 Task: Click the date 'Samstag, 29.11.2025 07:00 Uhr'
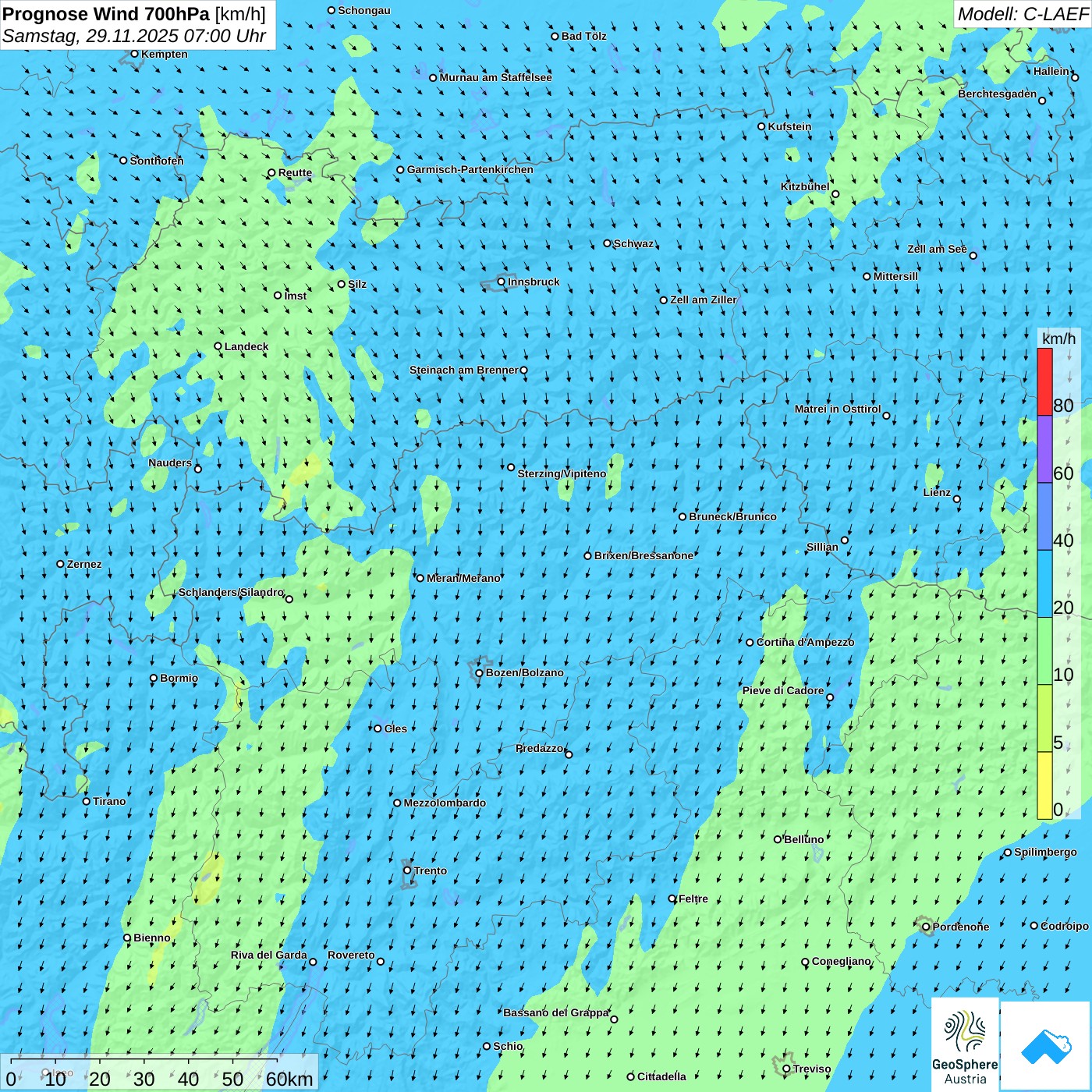point(134,36)
